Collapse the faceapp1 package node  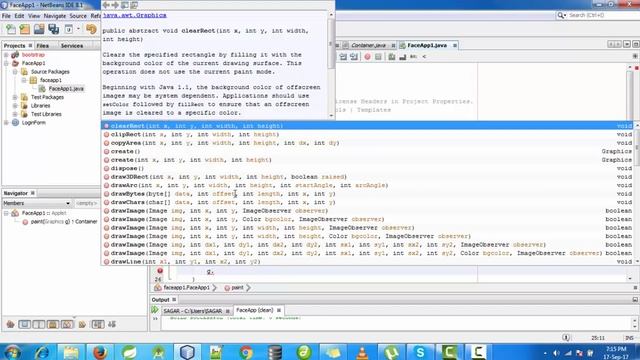(x=24, y=80)
